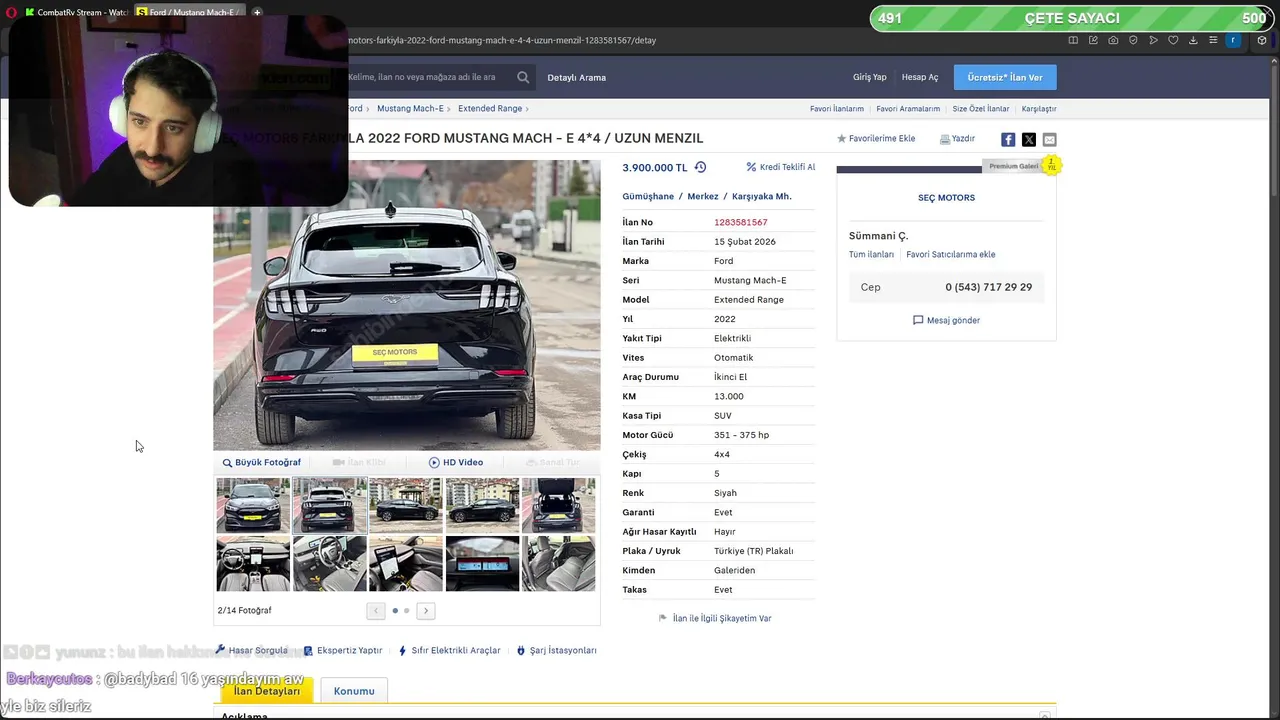Open a new browser tab with plus
This screenshot has width=1280, height=720.
(x=257, y=12)
